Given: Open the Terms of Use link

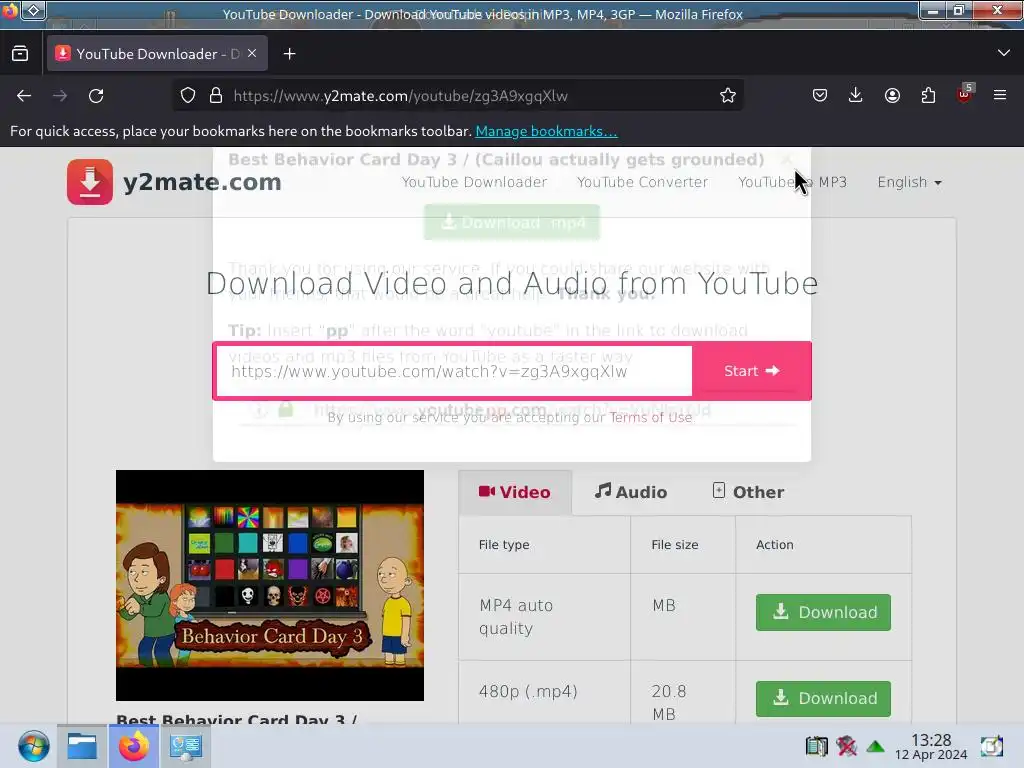Looking at the screenshot, I should 650,418.
